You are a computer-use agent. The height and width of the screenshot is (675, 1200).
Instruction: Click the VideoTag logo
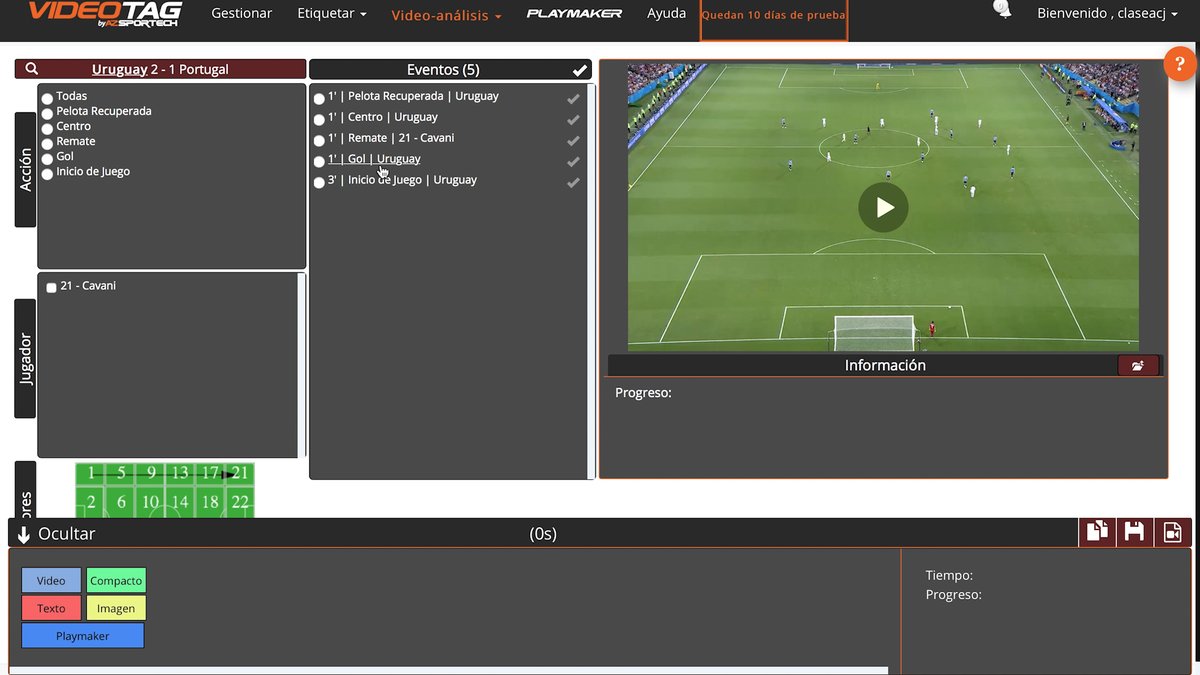pyautogui.click(x=105, y=13)
